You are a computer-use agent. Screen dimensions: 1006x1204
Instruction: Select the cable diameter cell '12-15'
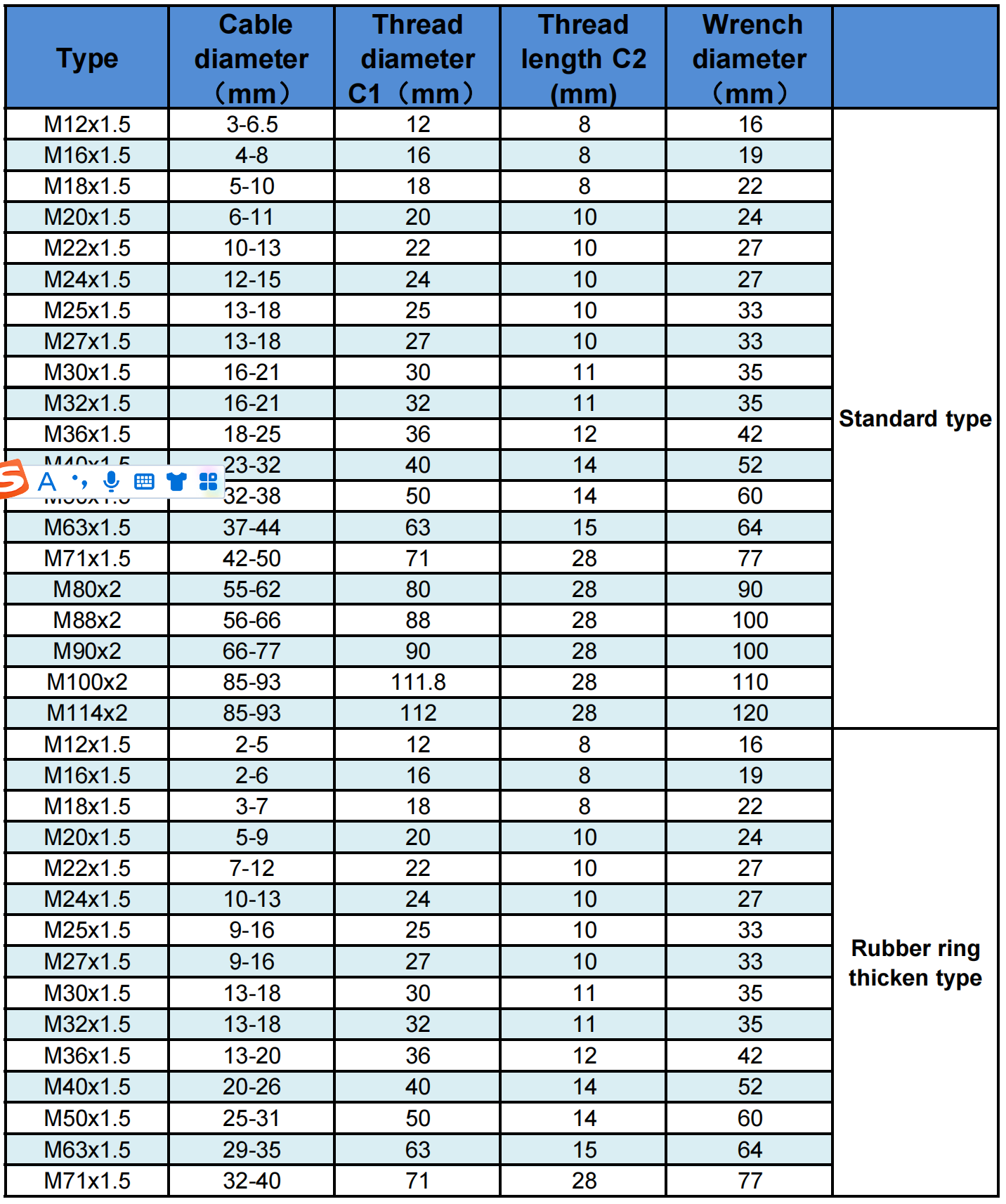[x=251, y=280]
